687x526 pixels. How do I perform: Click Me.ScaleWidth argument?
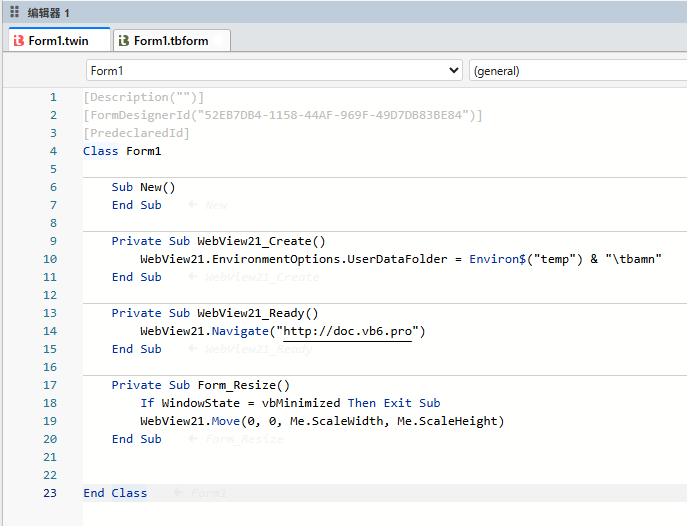(x=336, y=421)
